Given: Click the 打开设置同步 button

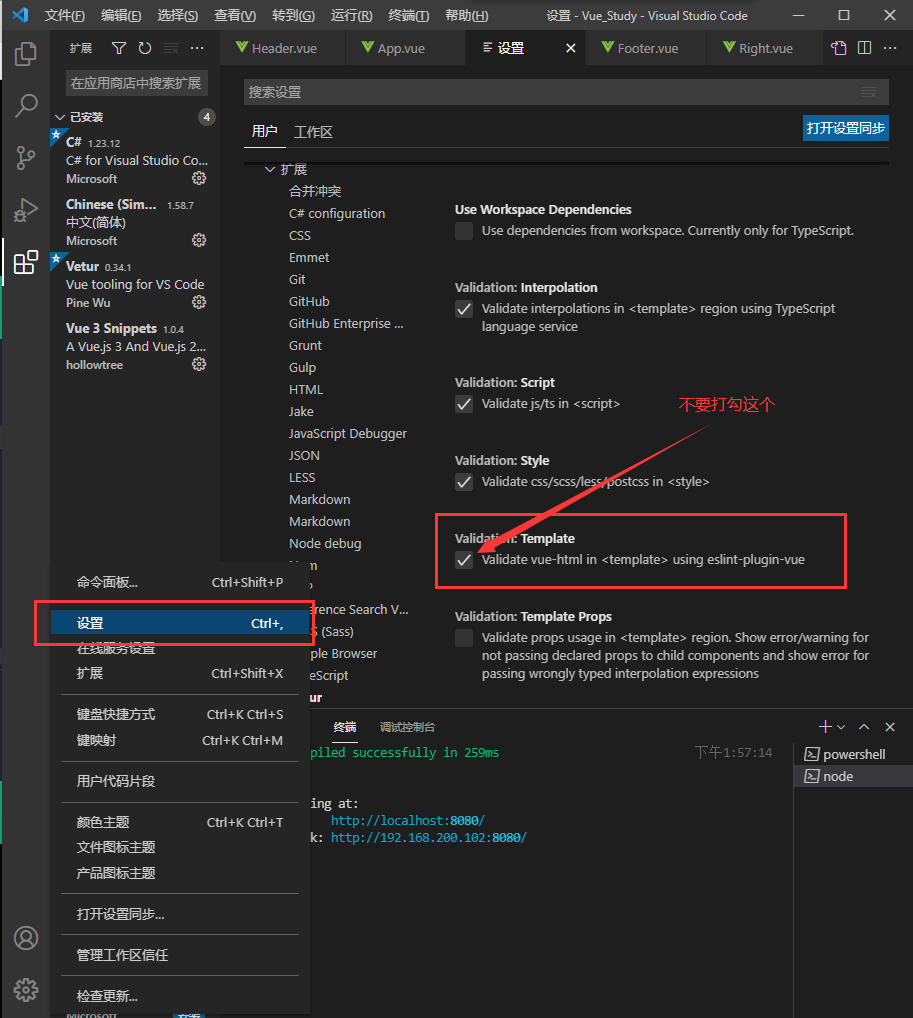Looking at the screenshot, I should coord(845,129).
